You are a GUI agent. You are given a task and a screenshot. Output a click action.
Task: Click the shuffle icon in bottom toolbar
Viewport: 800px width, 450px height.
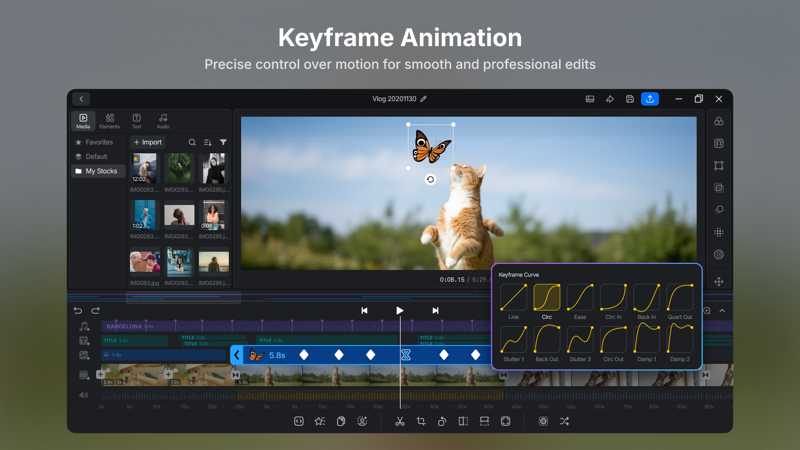tap(564, 421)
